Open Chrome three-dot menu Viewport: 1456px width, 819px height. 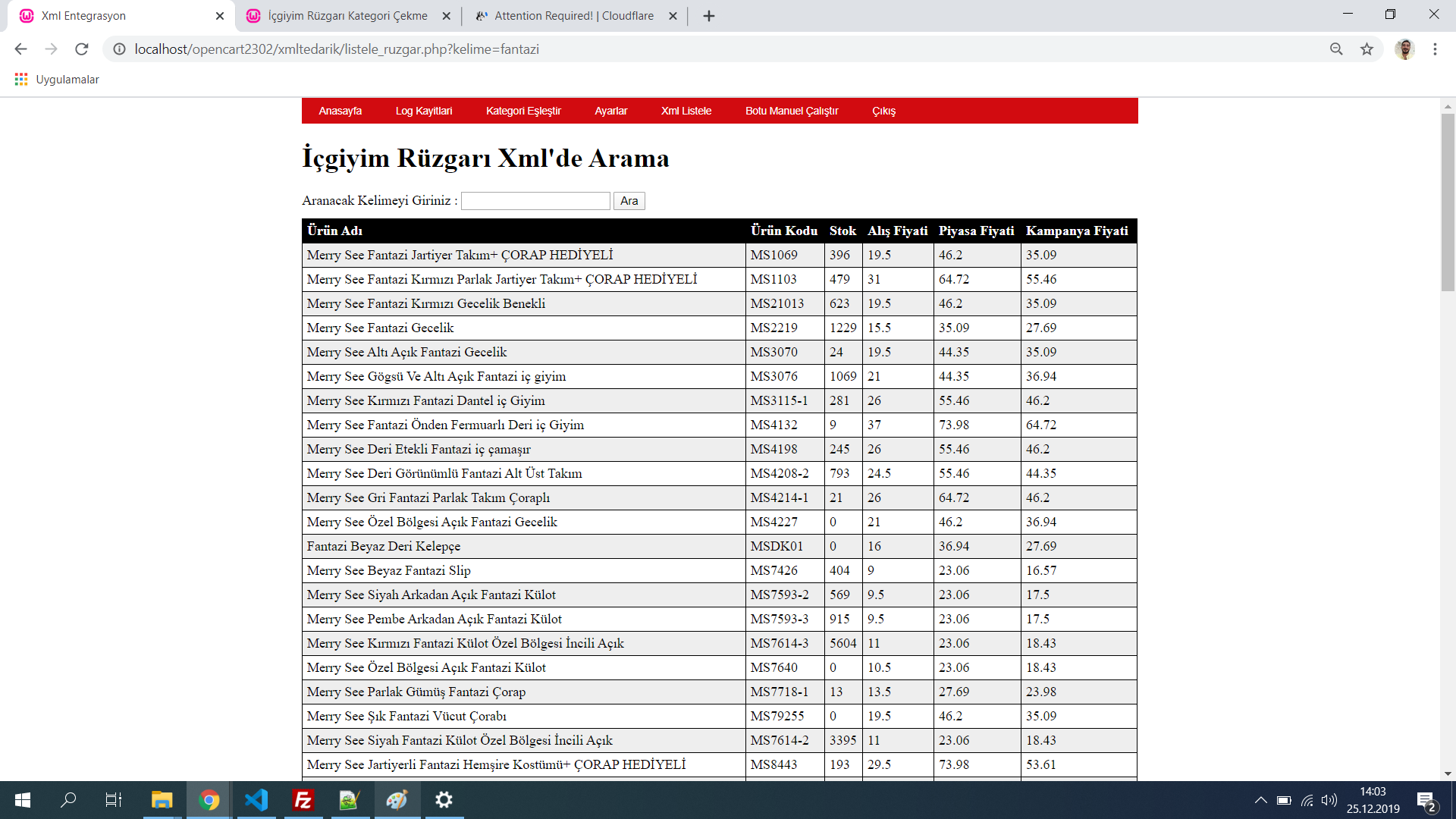(1435, 49)
